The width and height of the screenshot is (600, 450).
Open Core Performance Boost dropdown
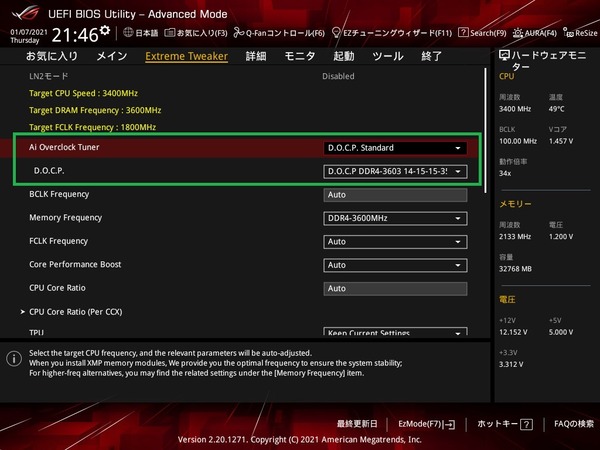395,265
